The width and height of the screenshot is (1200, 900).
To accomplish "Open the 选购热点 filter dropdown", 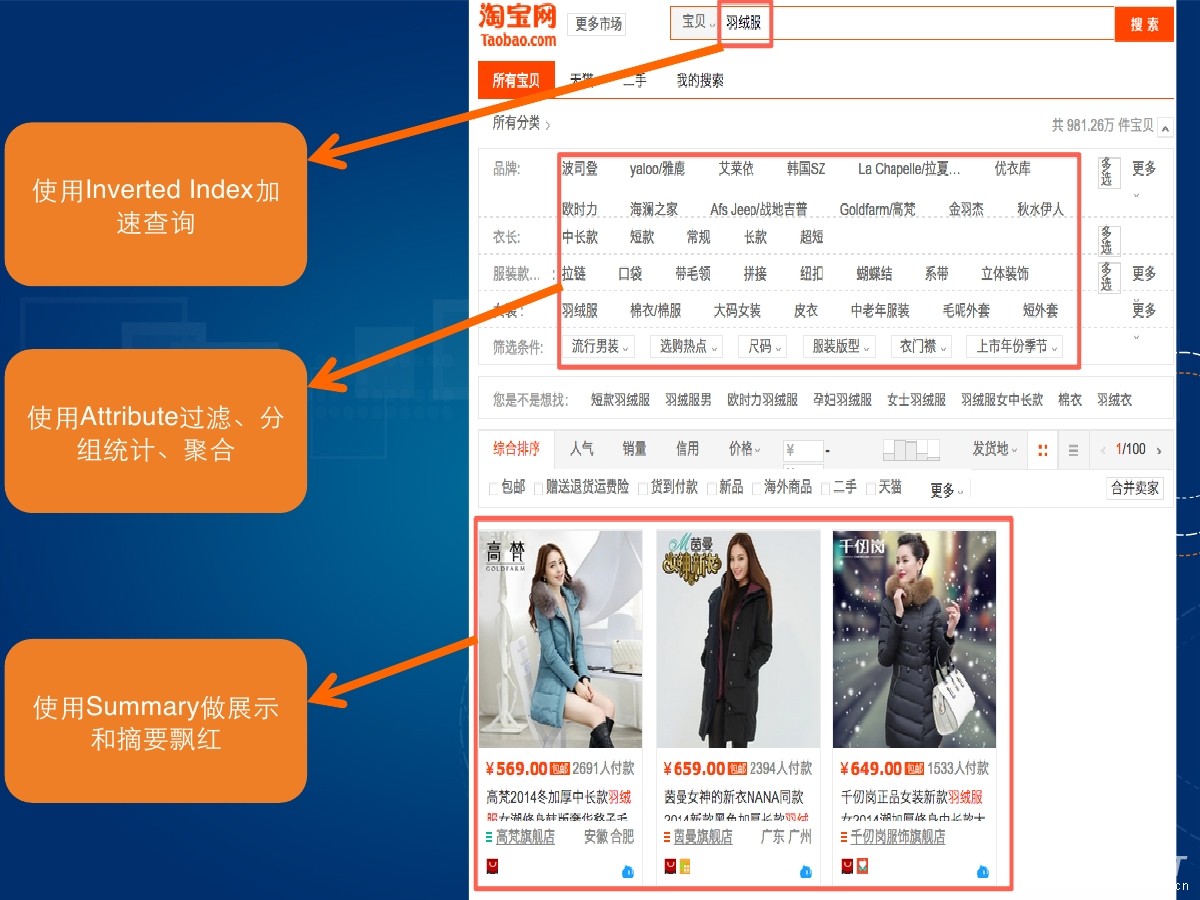I will pyautogui.click(x=687, y=347).
